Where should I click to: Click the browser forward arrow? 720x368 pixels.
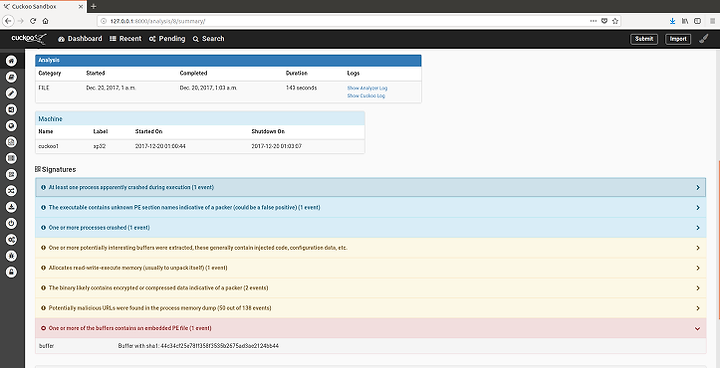coord(20,21)
